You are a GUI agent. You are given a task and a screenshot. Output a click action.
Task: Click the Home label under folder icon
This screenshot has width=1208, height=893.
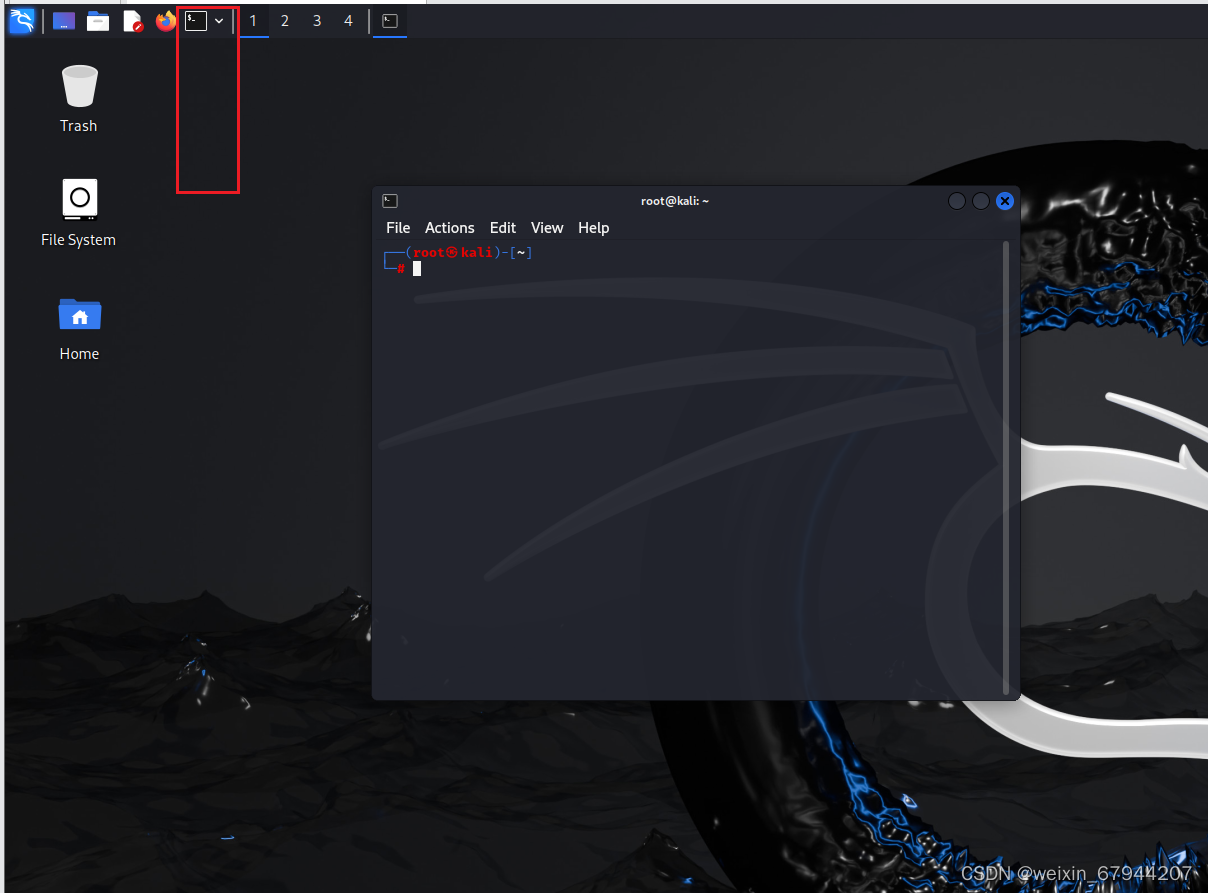pos(79,354)
